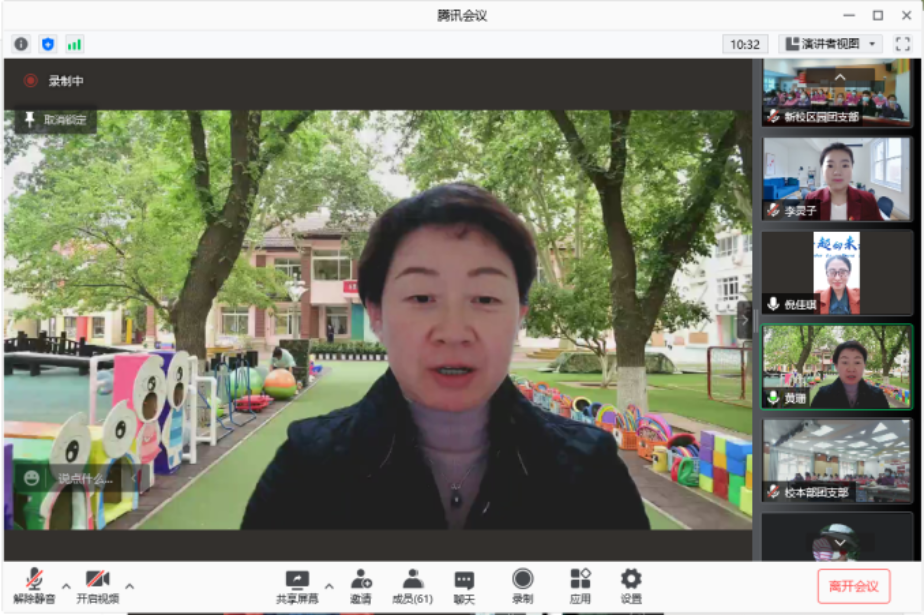Open the speaker view (演讲者视图) dropdown
This screenshot has width=924, height=616.
831,44
